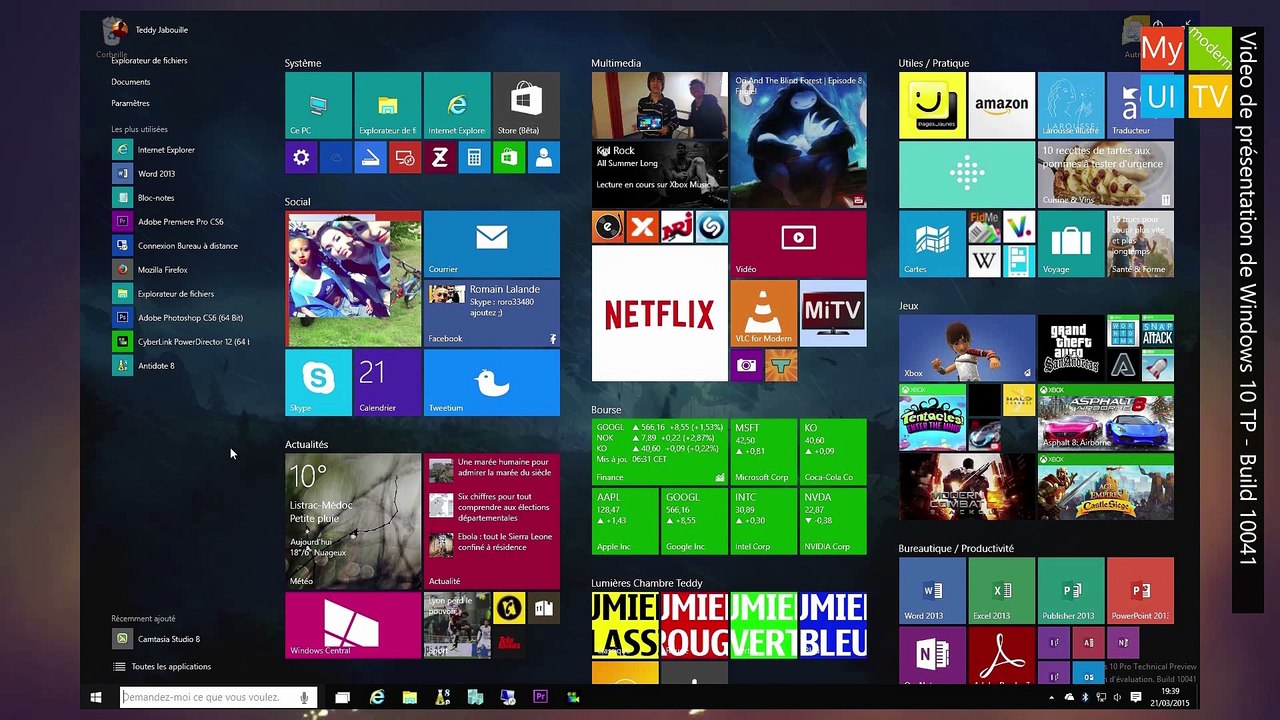Image resolution: width=1280 pixels, height=720 pixels.
Task: Launch the Tweetium tile
Action: (492, 382)
